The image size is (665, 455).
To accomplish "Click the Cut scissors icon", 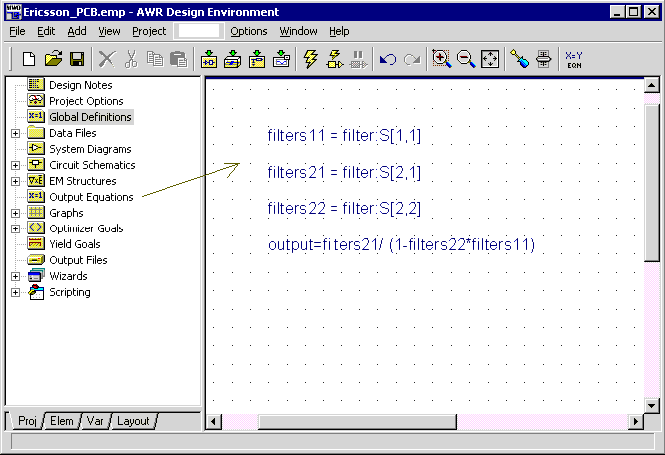I will 131,59.
